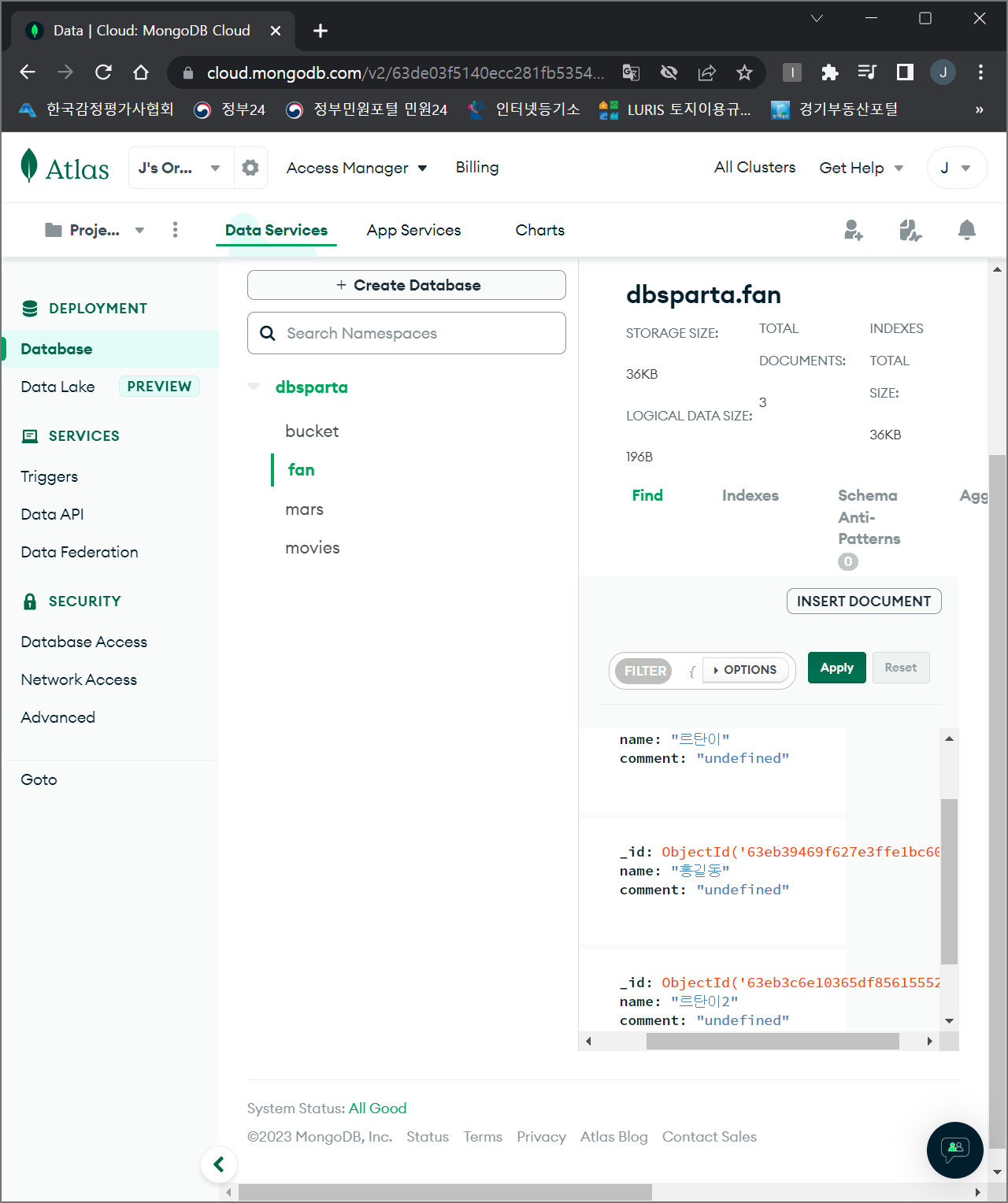Click INSERT DOCUMENT button
Image resolution: width=1008 pixels, height=1203 pixels.
pos(864,601)
